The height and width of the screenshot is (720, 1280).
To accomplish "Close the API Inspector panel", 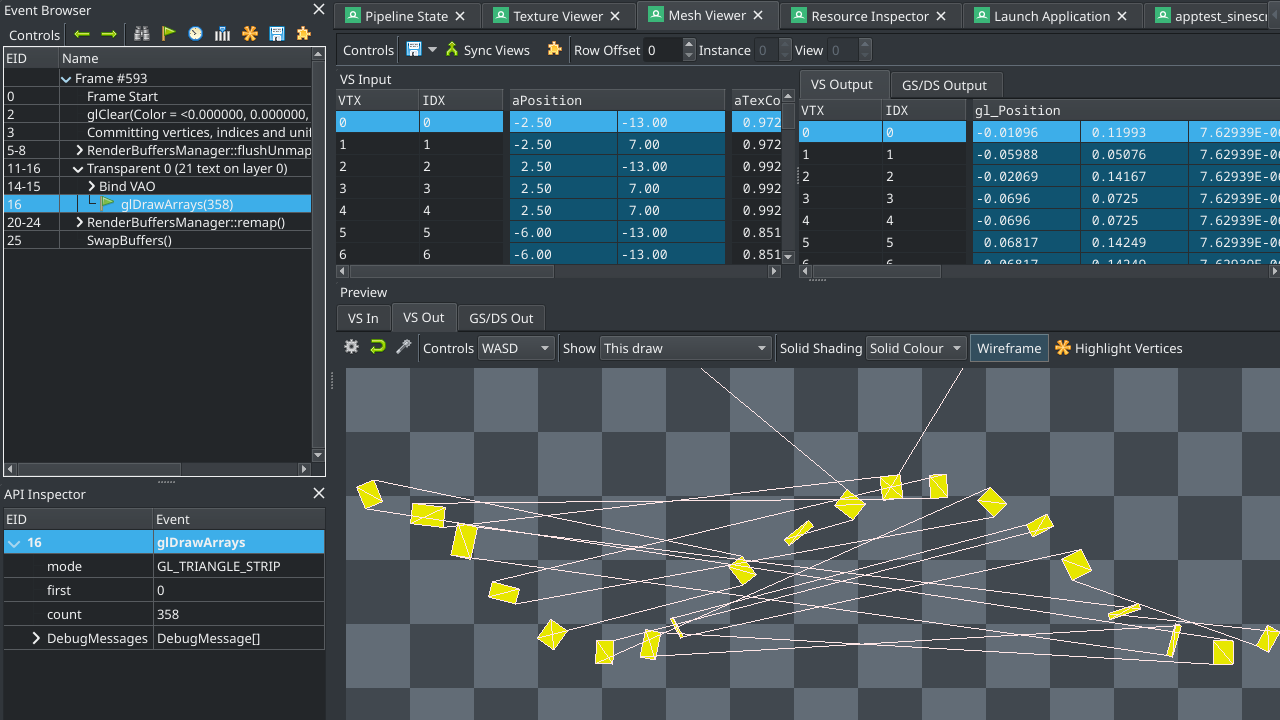I will tap(319, 494).
